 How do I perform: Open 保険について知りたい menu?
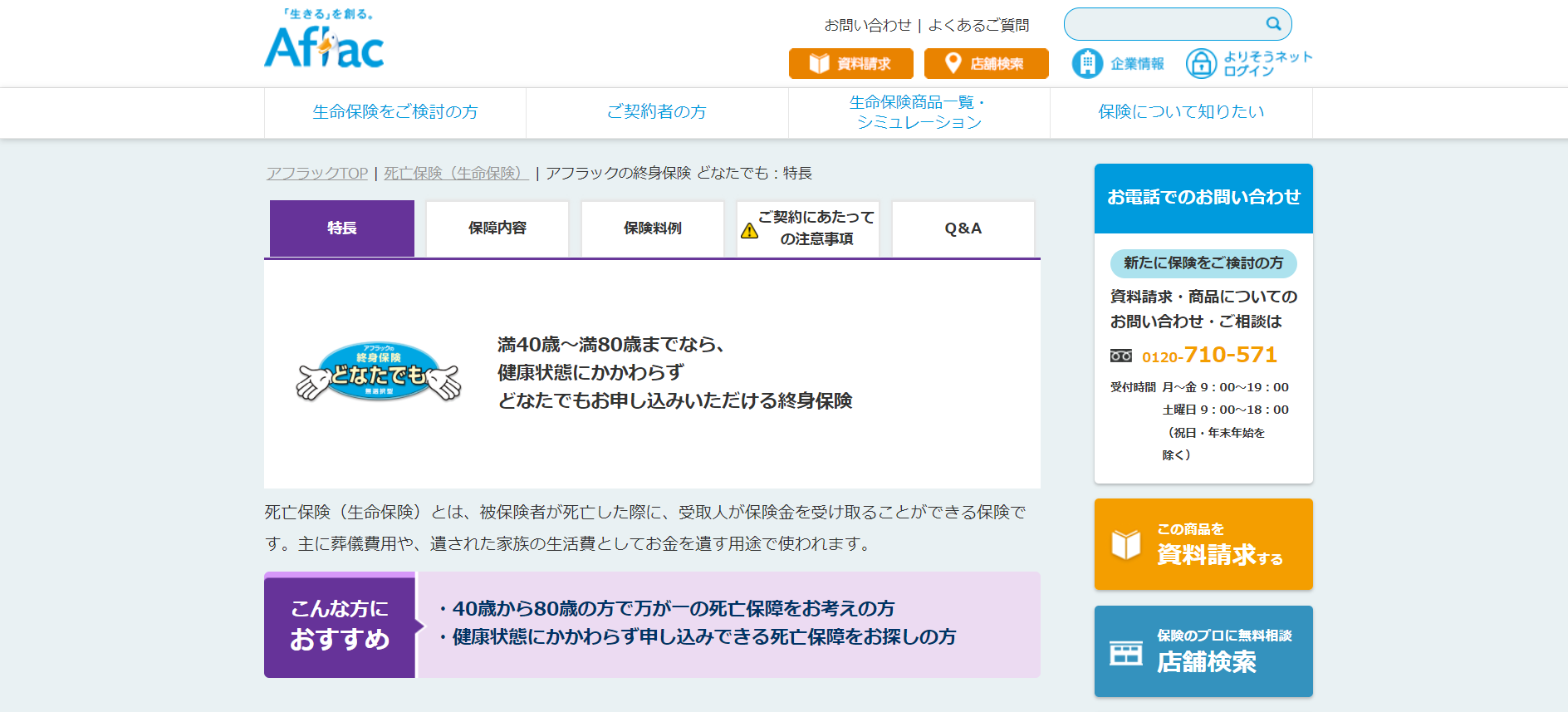pos(1181,112)
